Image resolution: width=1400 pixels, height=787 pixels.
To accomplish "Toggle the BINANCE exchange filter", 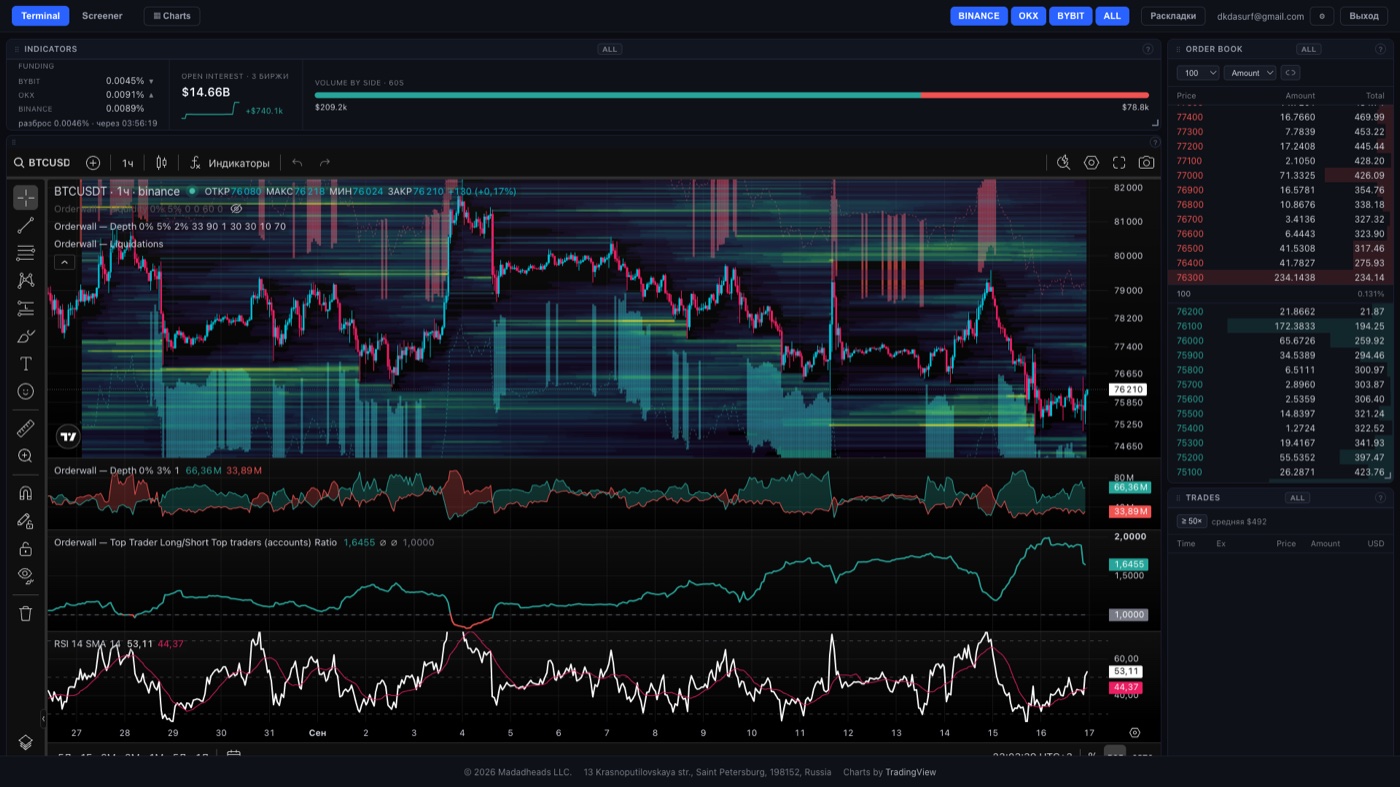I will 979,16.
